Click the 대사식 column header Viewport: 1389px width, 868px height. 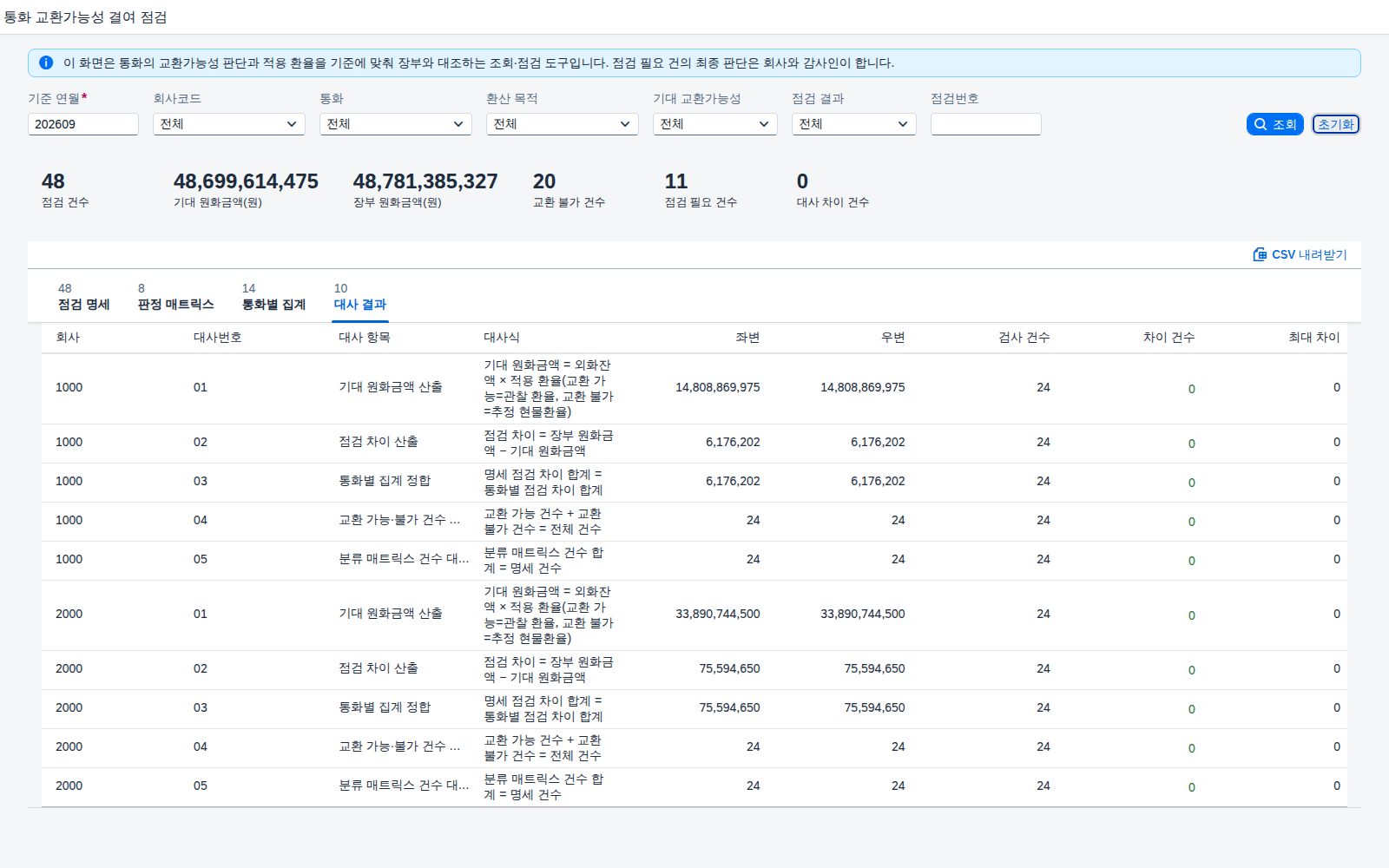coord(502,338)
